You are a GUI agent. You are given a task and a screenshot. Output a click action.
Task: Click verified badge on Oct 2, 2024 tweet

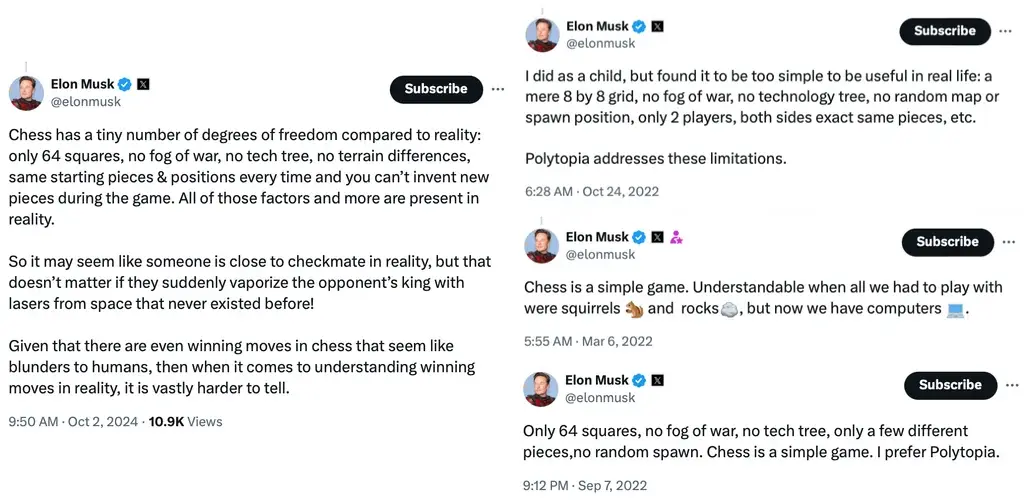[125, 84]
